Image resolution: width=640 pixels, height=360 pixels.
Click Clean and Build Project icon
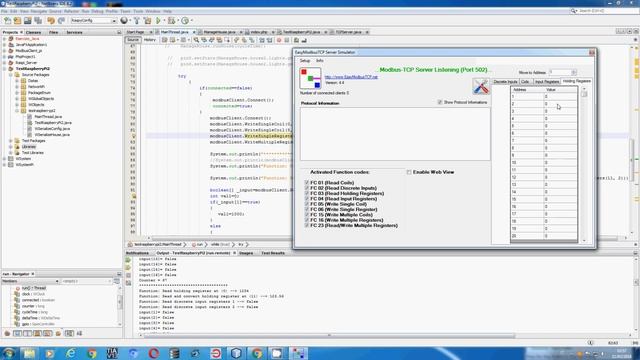[x=147, y=20]
